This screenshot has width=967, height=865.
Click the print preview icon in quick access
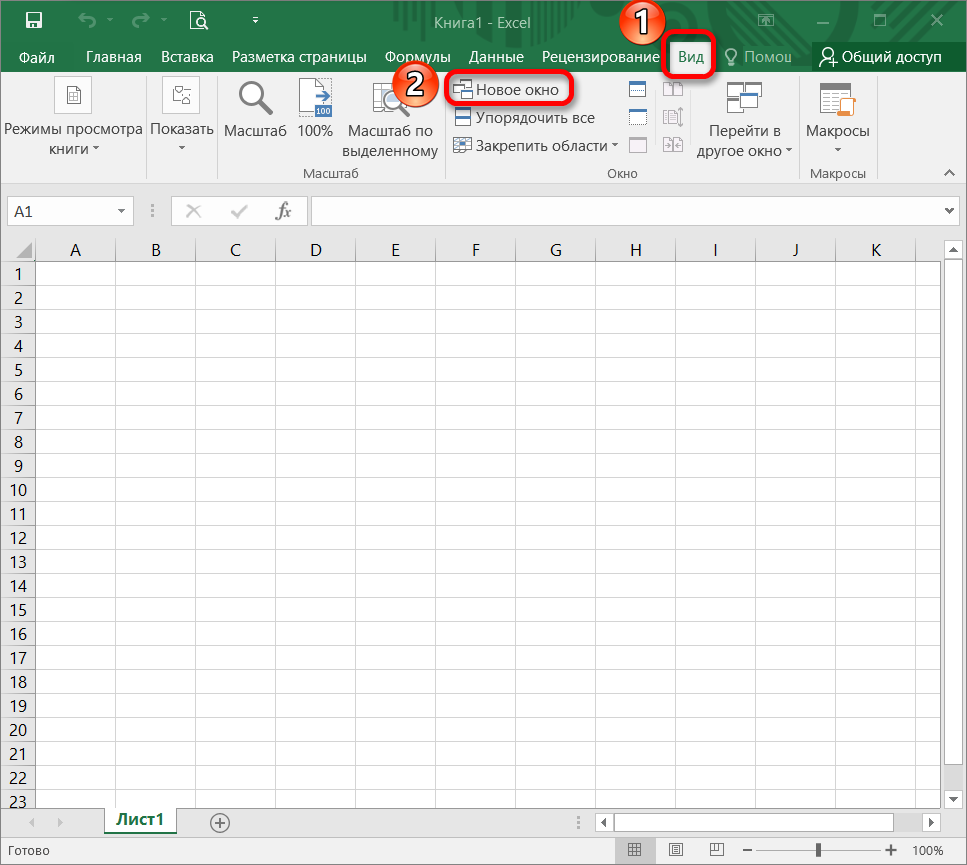pyautogui.click(x=199, y=20)
